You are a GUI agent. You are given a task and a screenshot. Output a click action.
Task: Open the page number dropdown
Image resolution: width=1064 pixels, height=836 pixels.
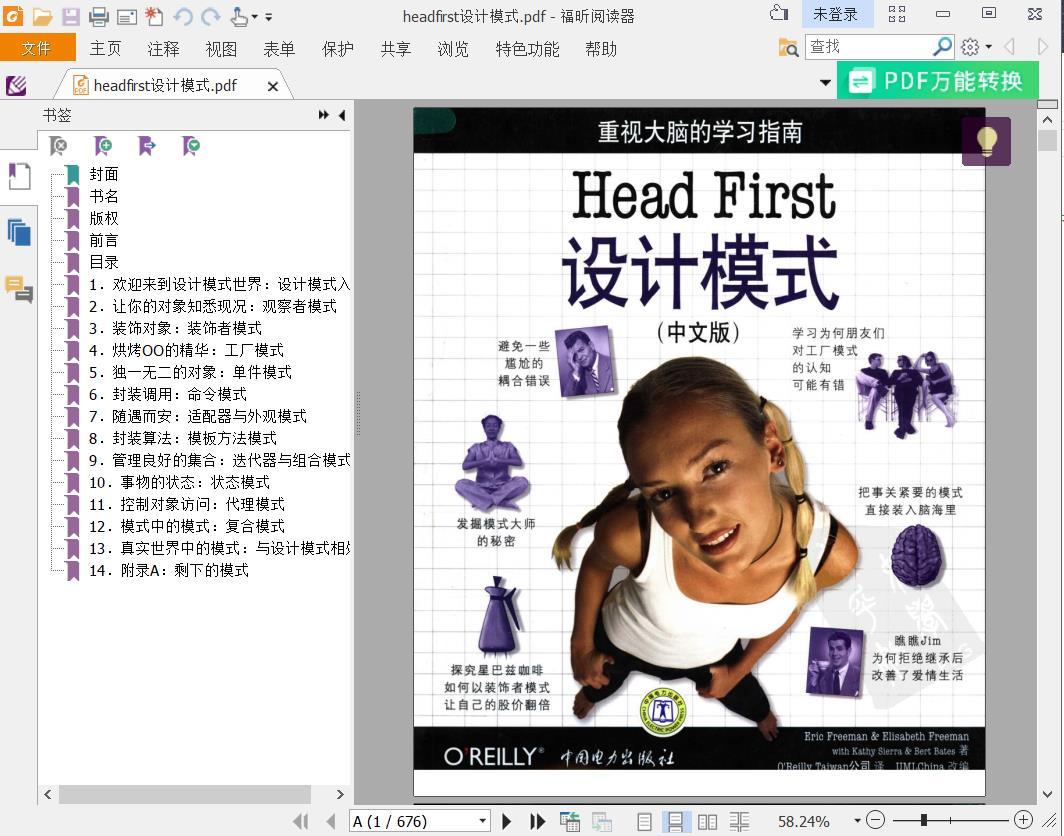pos(482,821)
